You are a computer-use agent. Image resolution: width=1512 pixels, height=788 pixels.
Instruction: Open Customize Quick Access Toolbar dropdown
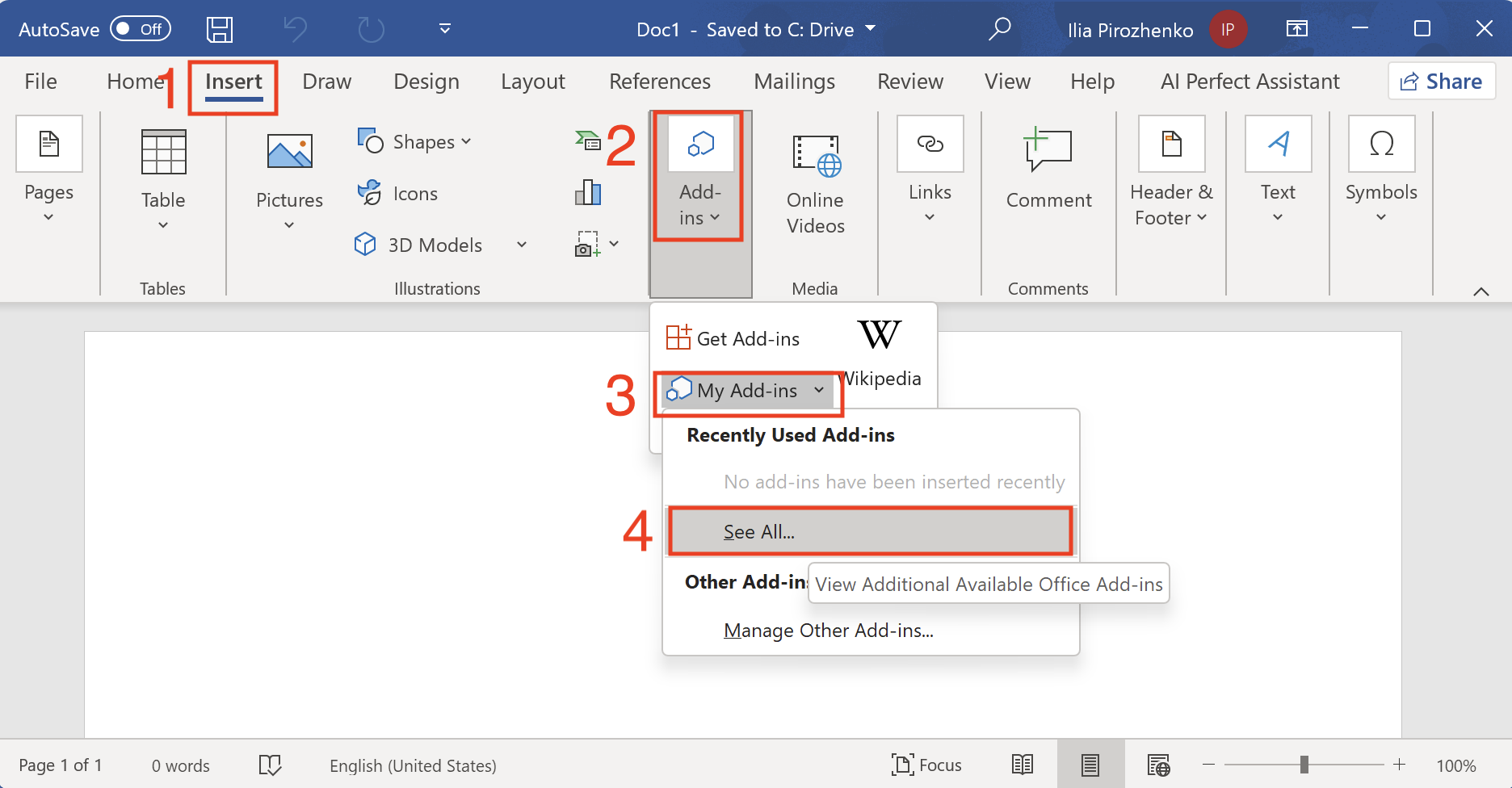coord(445,30)
